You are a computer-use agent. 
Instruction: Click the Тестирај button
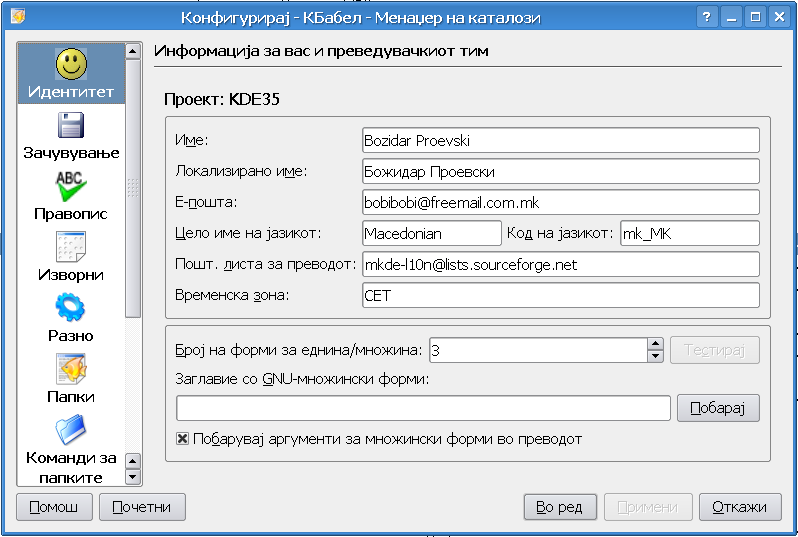click(x=715, y=350)
